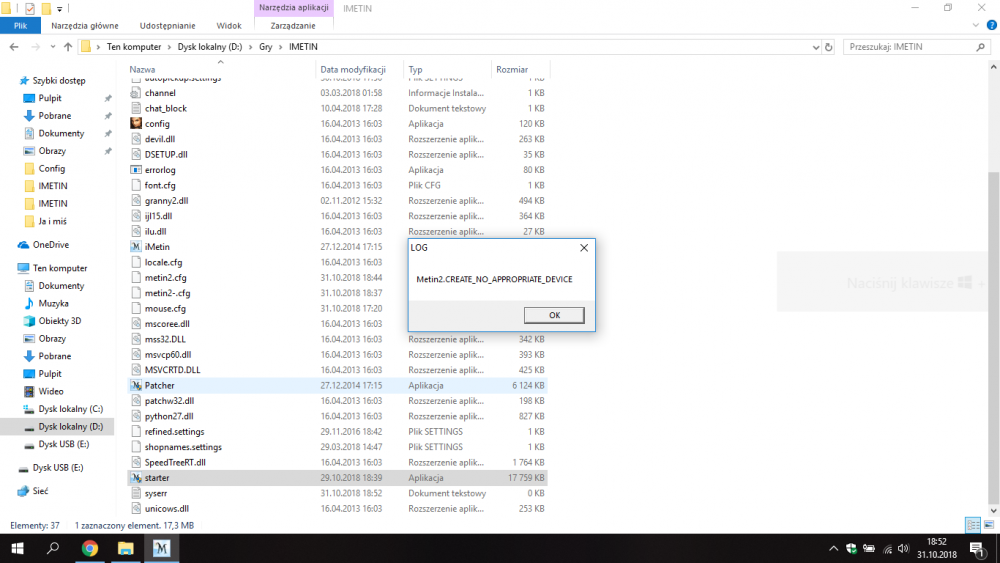Switch to large icons view layout
1000x563 pixels.
pyautogui.click(x=989, y=525)
